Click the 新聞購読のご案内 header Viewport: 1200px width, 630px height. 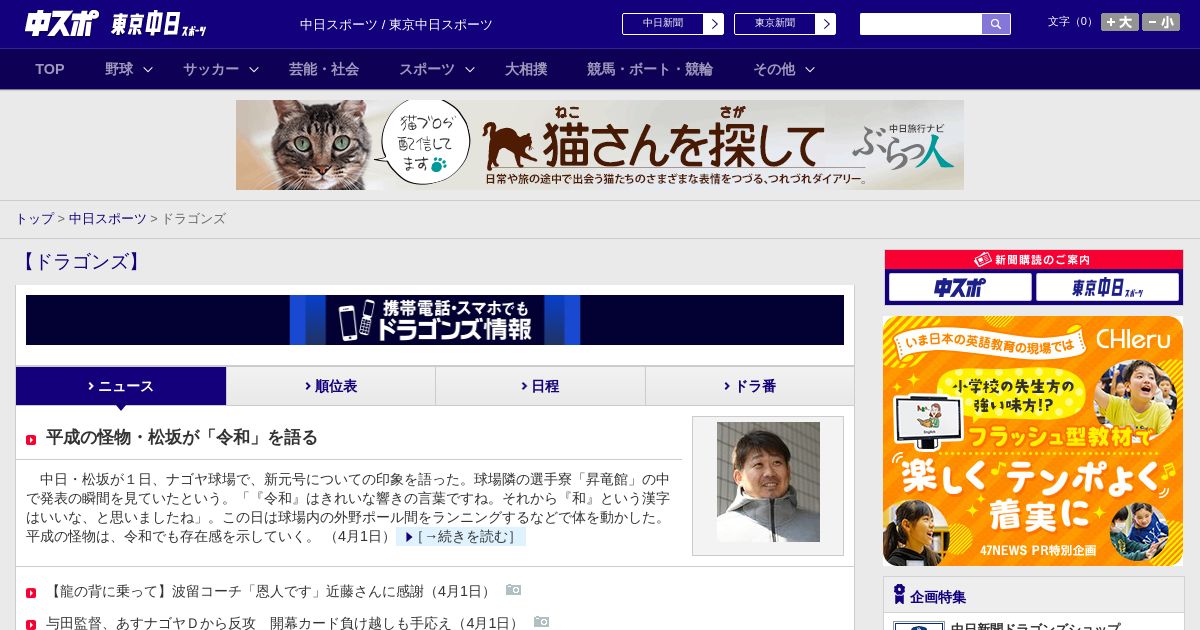point(1034,260)
